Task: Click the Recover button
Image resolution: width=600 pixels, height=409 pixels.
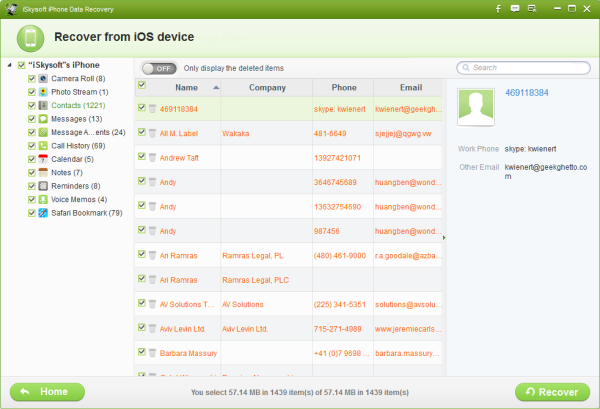Action: coord(552,392)
